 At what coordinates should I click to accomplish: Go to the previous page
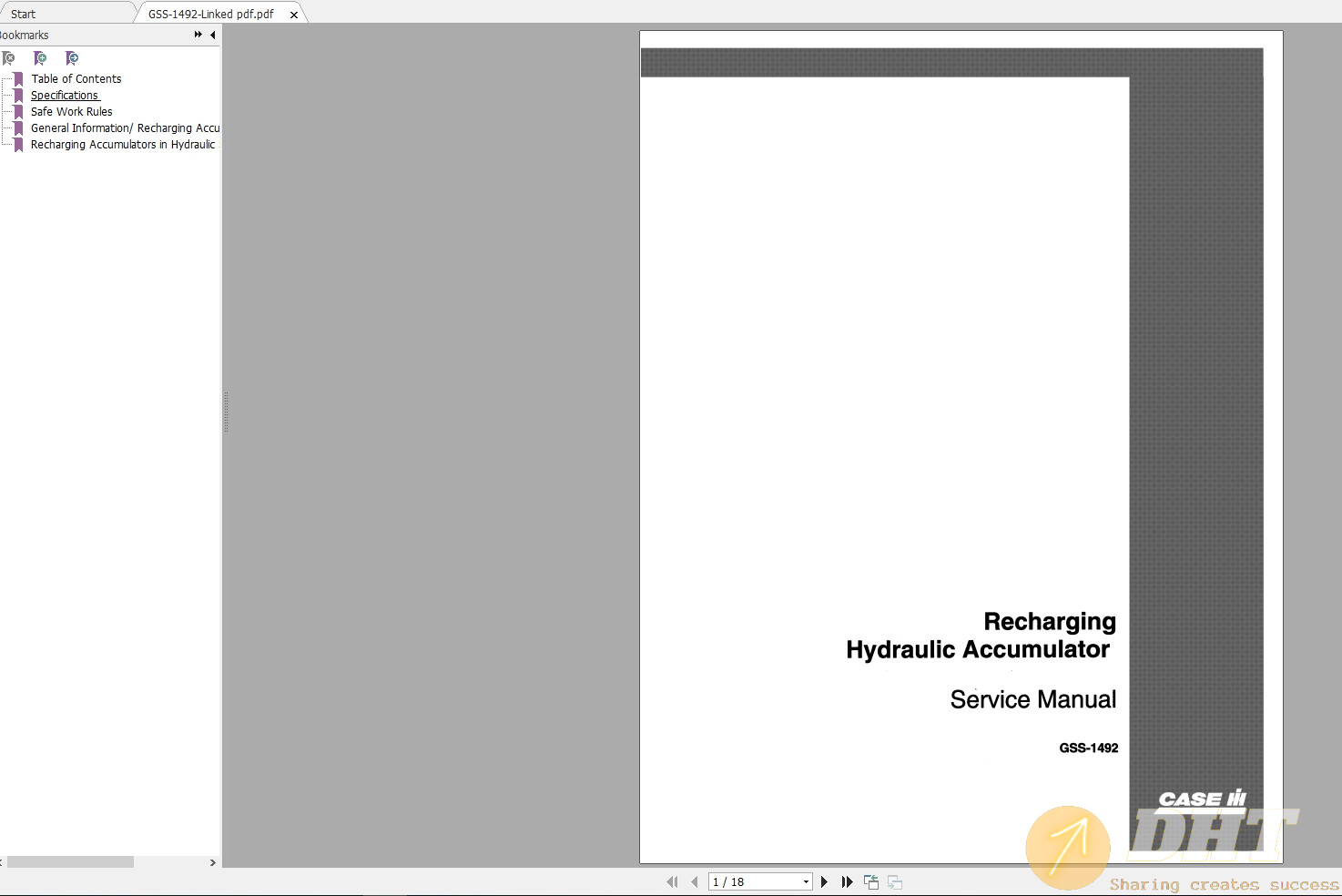695,881
